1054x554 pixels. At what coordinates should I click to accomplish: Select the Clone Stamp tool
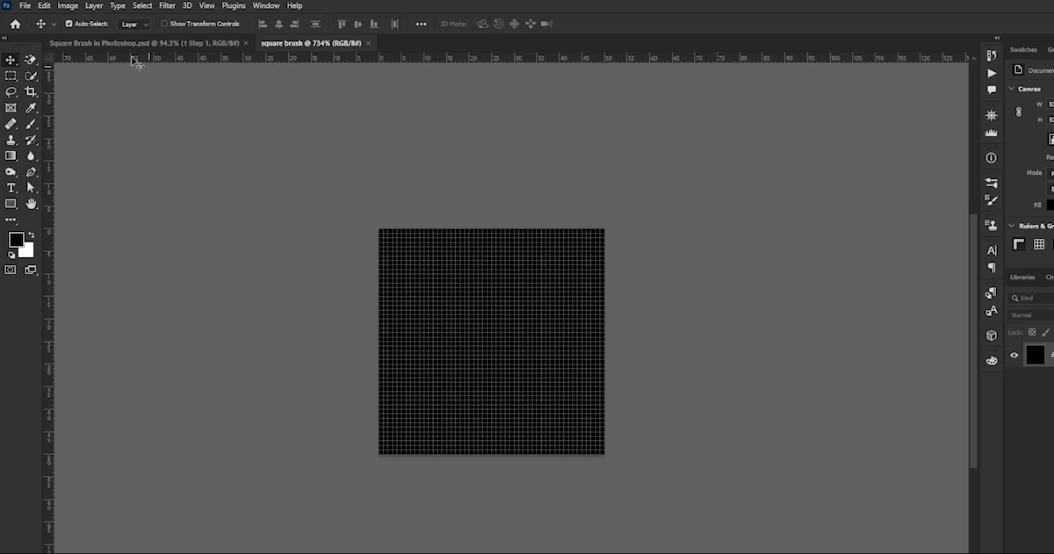coord(11,140)
